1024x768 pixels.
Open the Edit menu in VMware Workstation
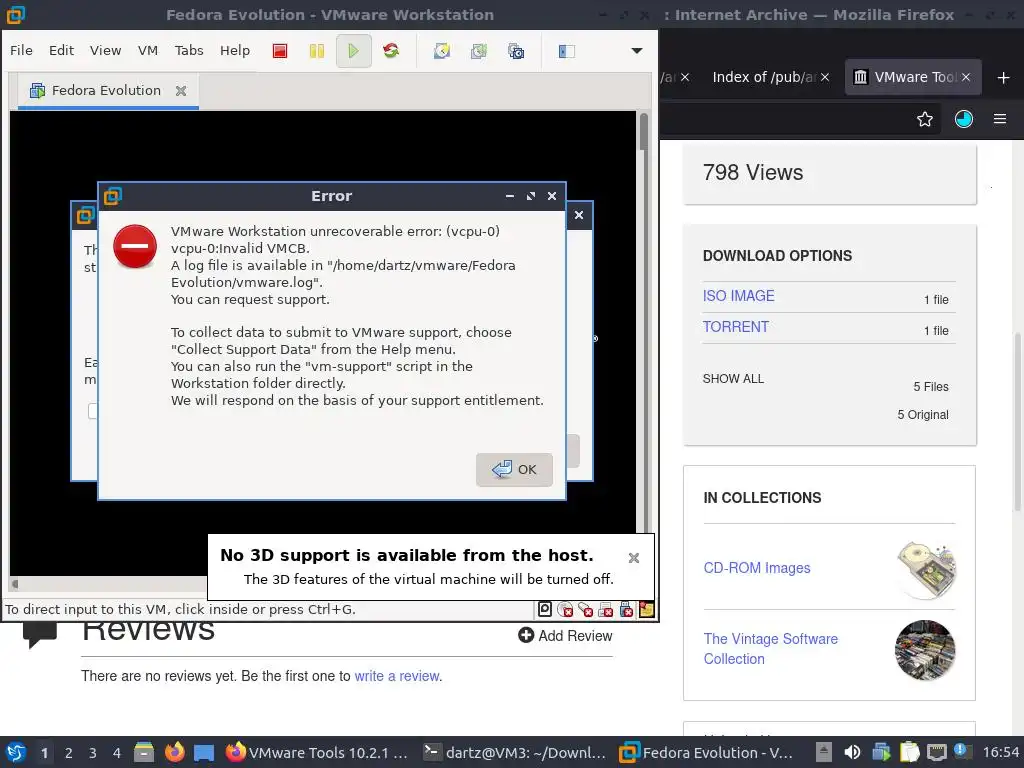(x=61, y=50)
